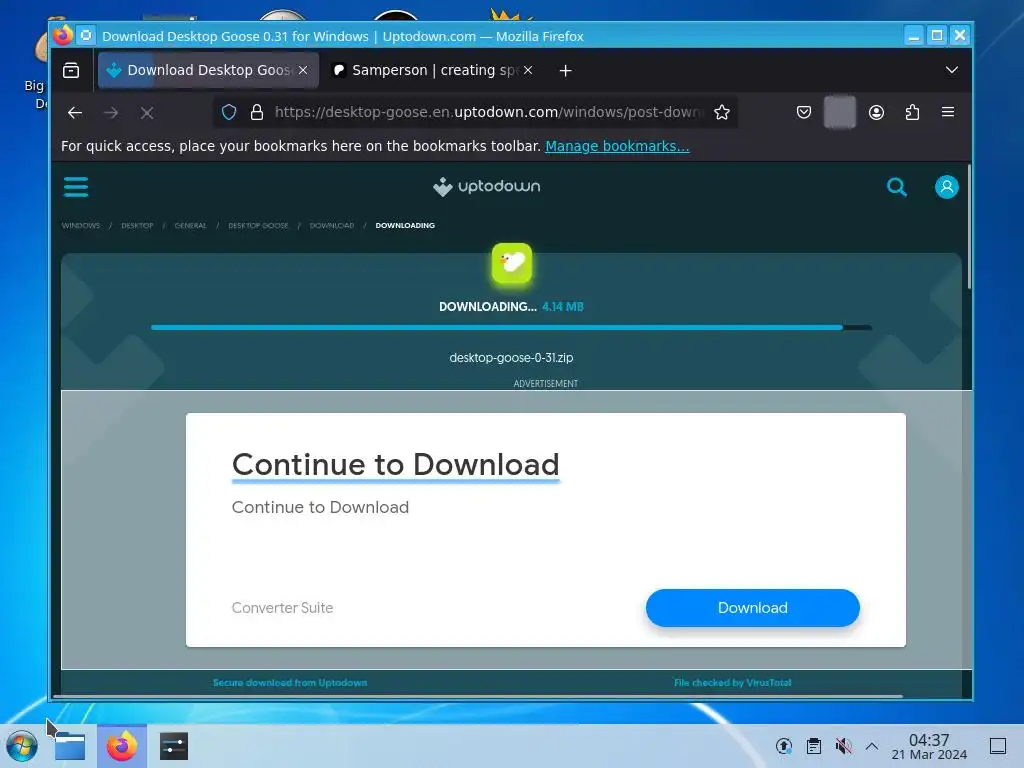Click the Desktop Goose app icon
This screenshot has height=768, width=1024.
click(x=512, y=264)
